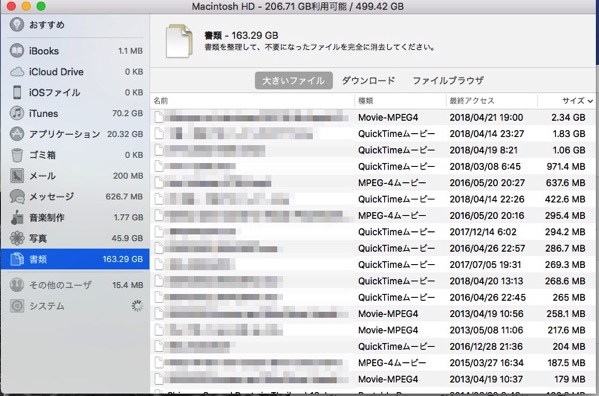Click the その他のユーザ people icon
599x396 pixels.
17,285
